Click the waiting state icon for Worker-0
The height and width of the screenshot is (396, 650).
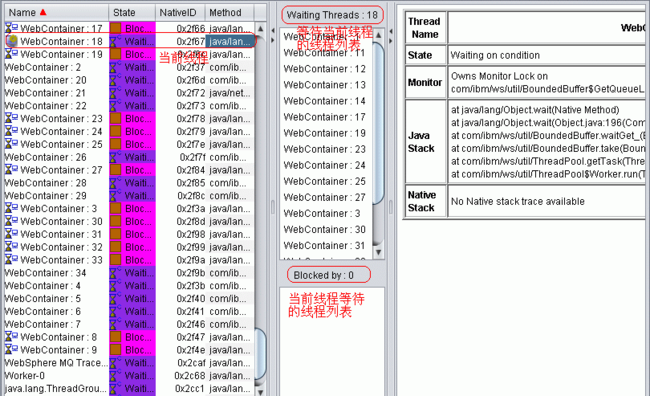pos(116,375)
